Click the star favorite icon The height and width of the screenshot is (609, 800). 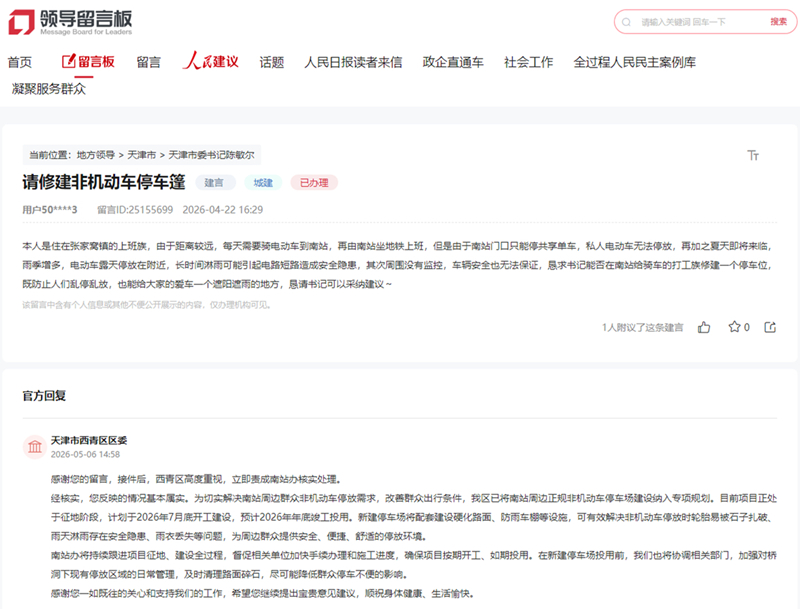pyautogui.click(x=734, y=327)
